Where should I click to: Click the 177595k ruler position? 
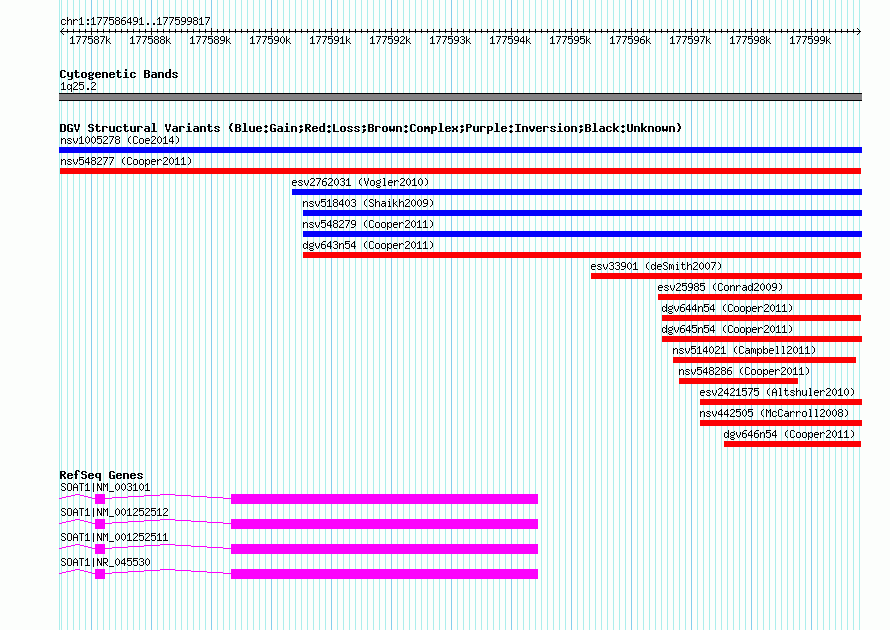click(570, 40)
